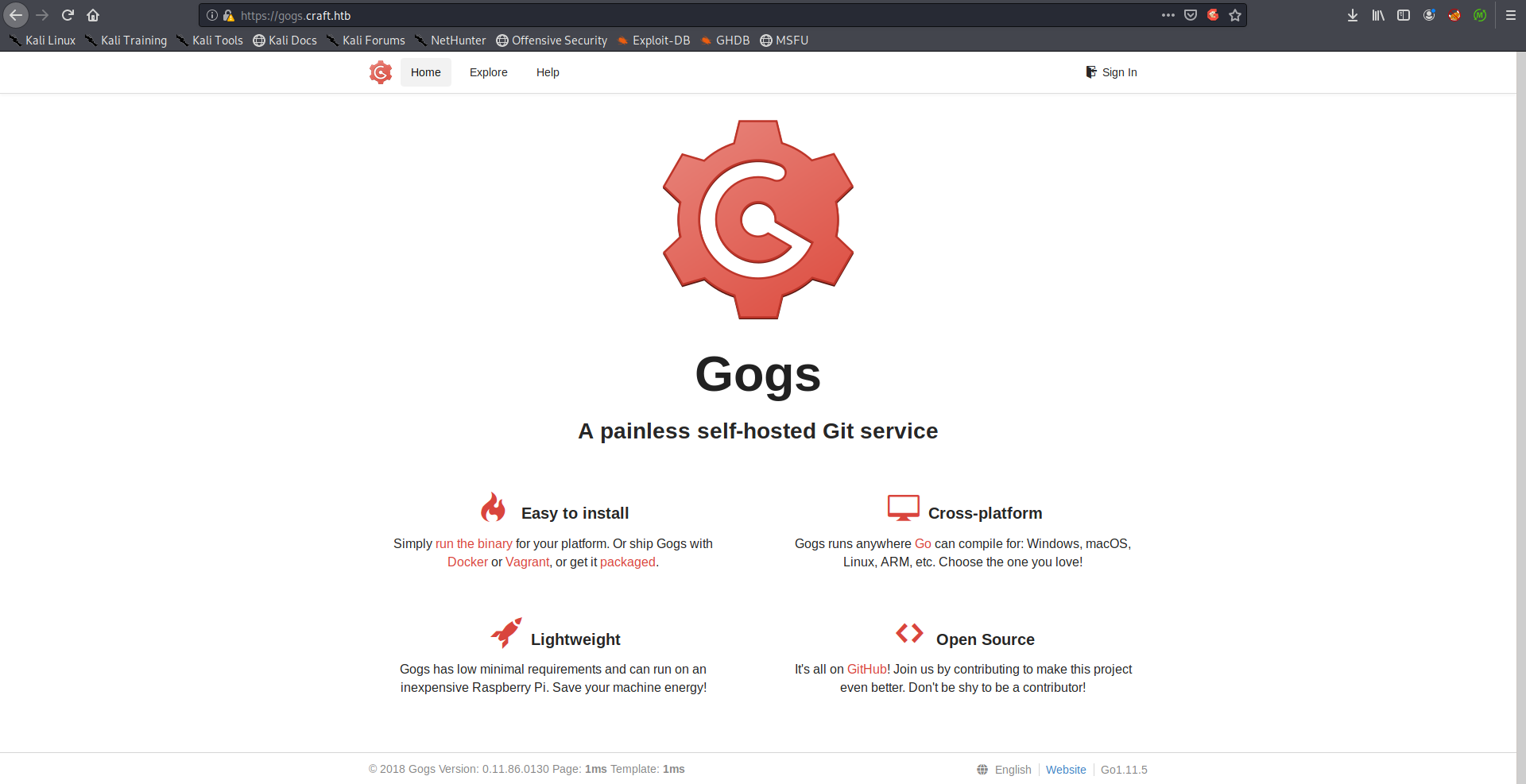
Task: Reload the page with the refresh icon
Action: 68,15
